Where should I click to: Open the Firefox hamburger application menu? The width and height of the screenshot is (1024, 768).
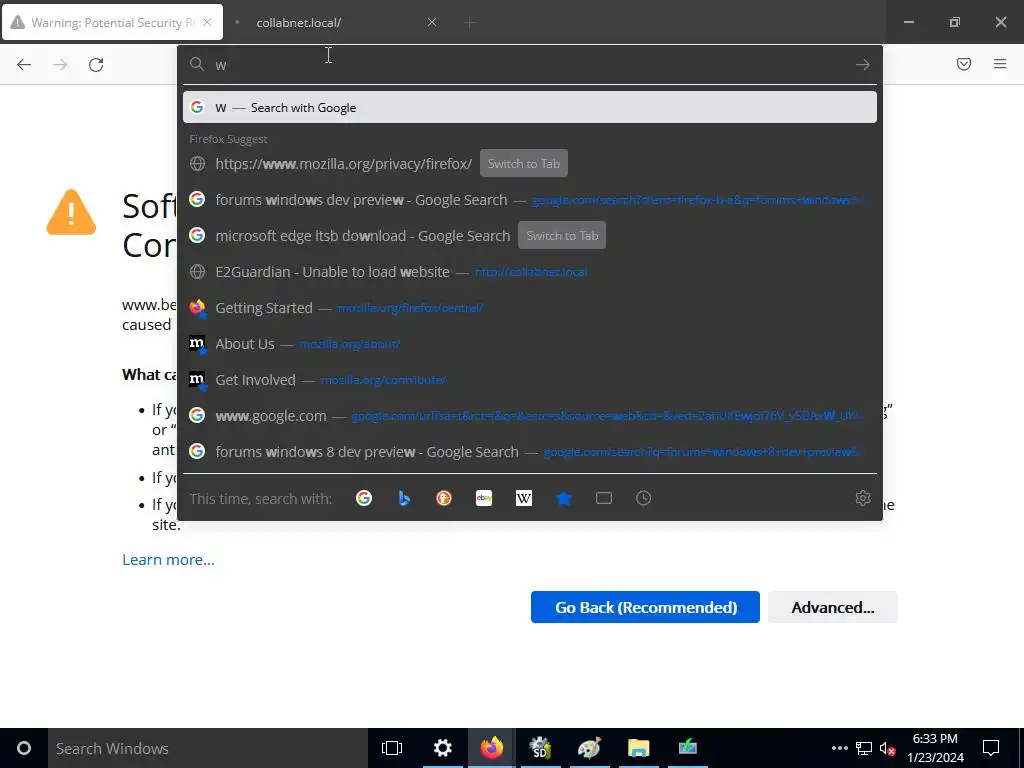pyautogui.click(x=999, y=64)
